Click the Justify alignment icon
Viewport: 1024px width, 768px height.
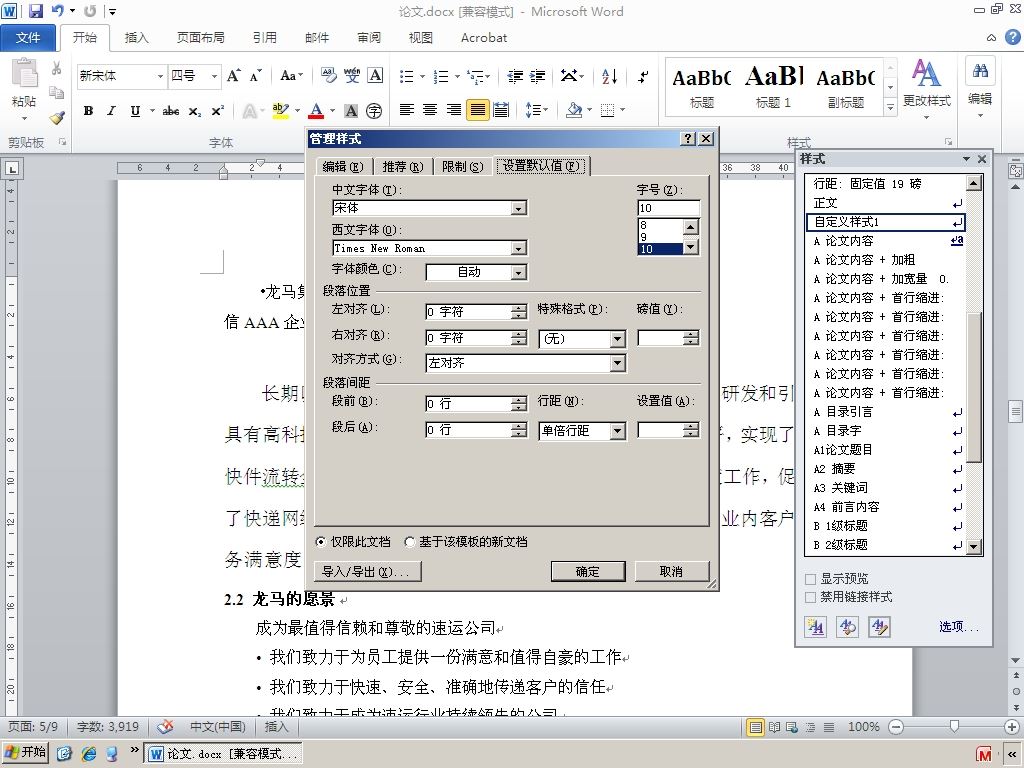pyautogui.click(x=477, y=110)
